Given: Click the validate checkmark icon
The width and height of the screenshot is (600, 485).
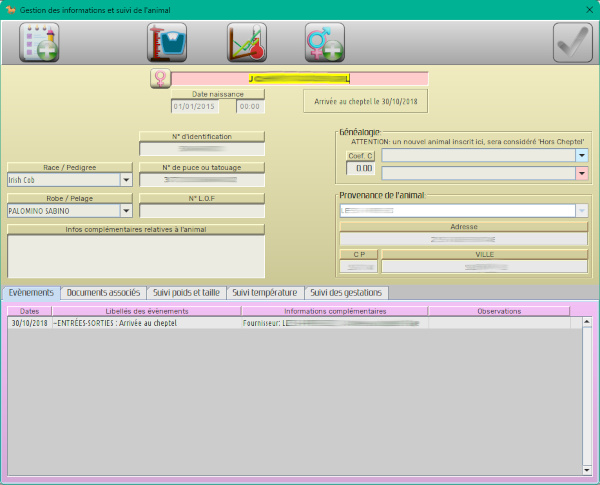Looking at the screenshot, I should [x=572, y=43].
